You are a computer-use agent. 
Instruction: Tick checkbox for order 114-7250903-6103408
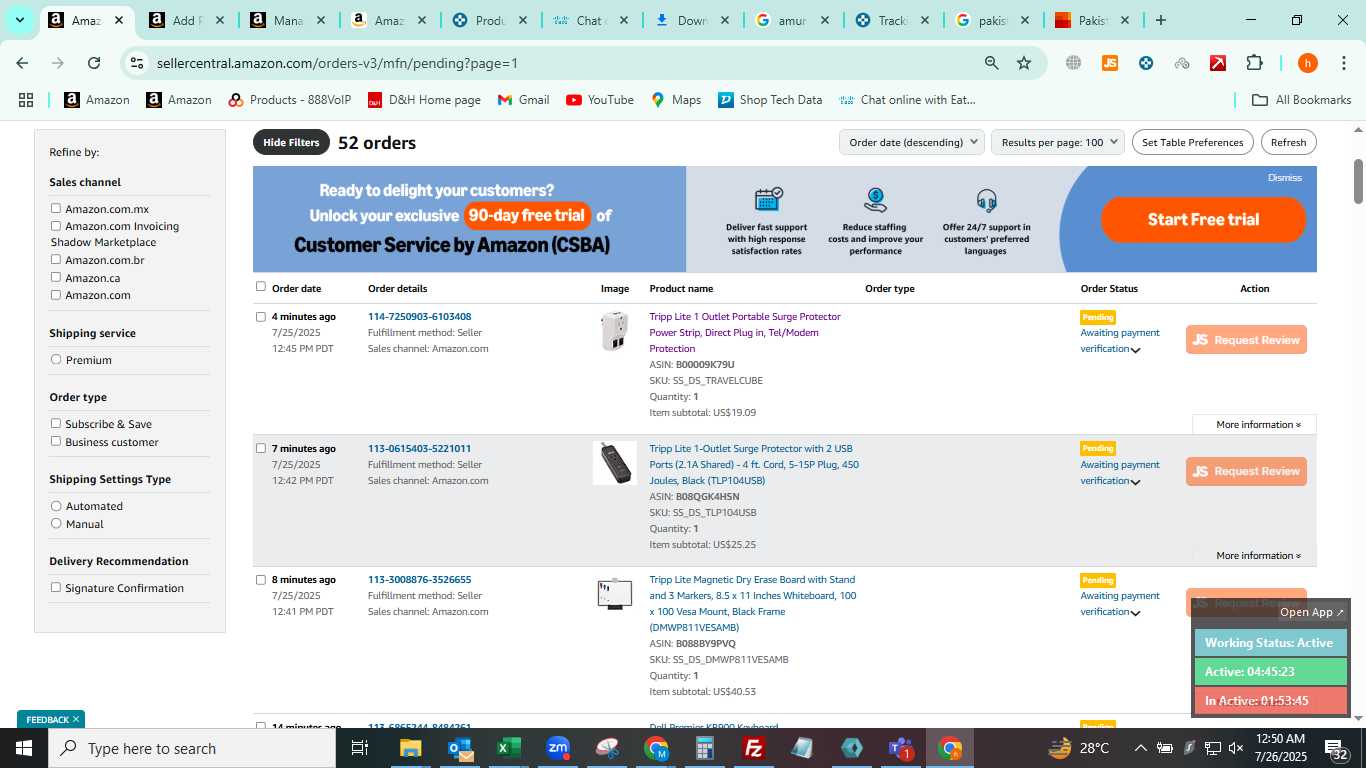261,317
